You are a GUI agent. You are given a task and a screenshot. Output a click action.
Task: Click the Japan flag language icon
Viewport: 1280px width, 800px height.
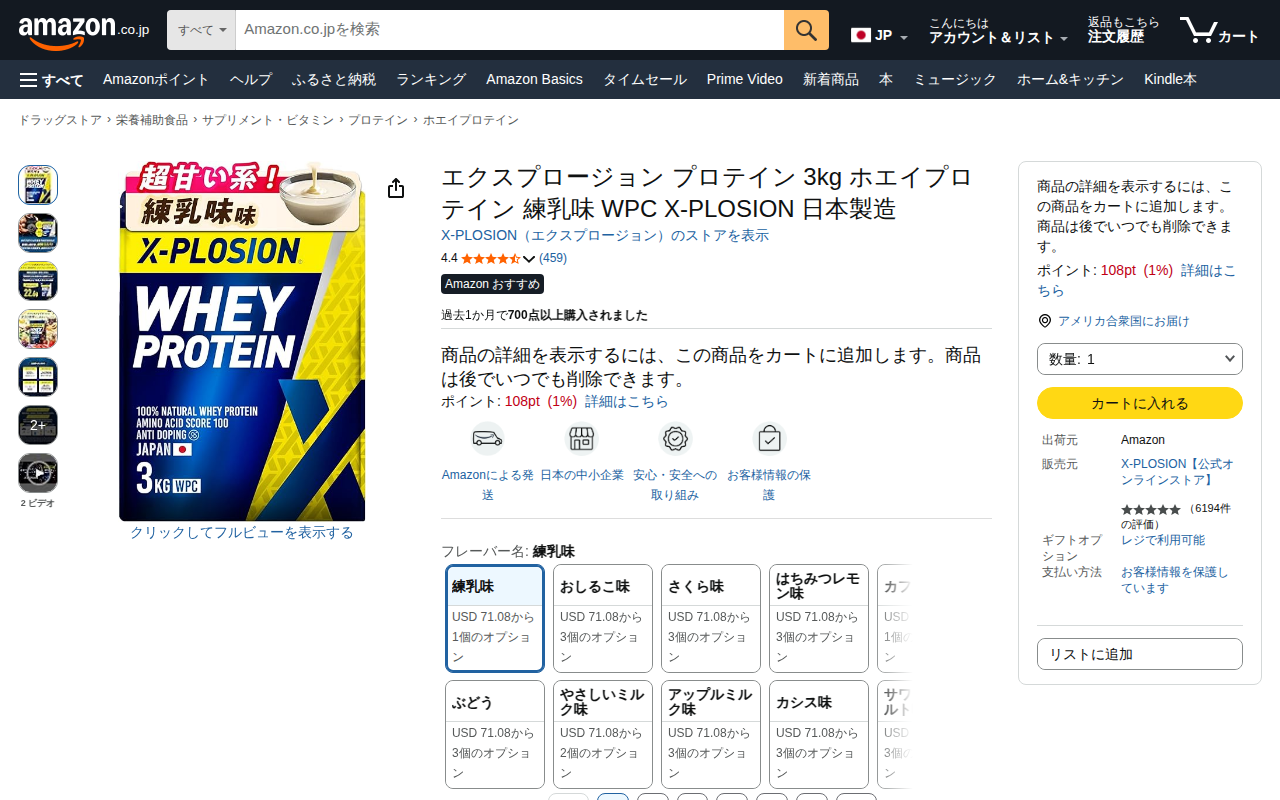[860, 35]
